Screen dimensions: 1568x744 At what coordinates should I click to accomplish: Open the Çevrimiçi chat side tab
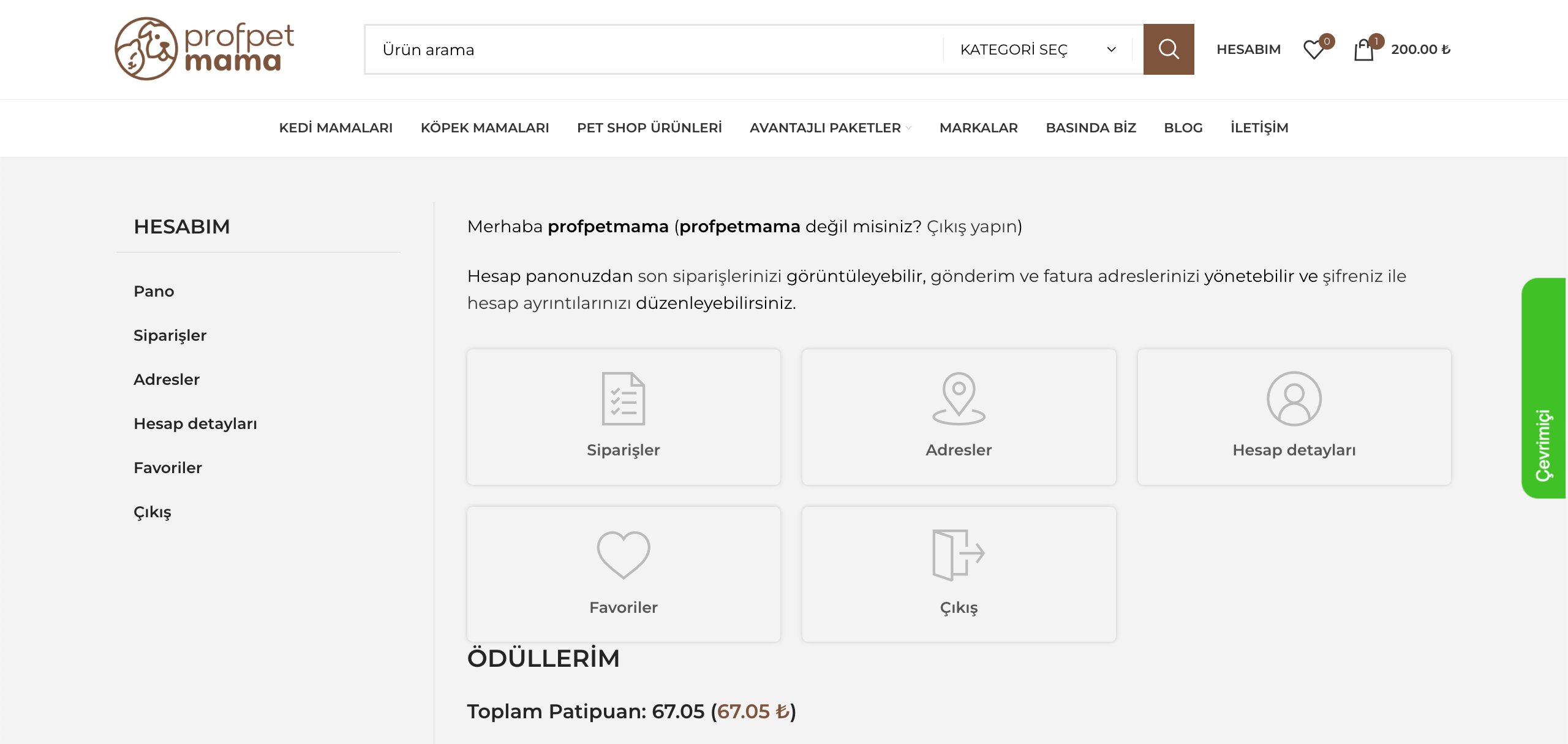pyautogui.click(x=1544, y=388)
